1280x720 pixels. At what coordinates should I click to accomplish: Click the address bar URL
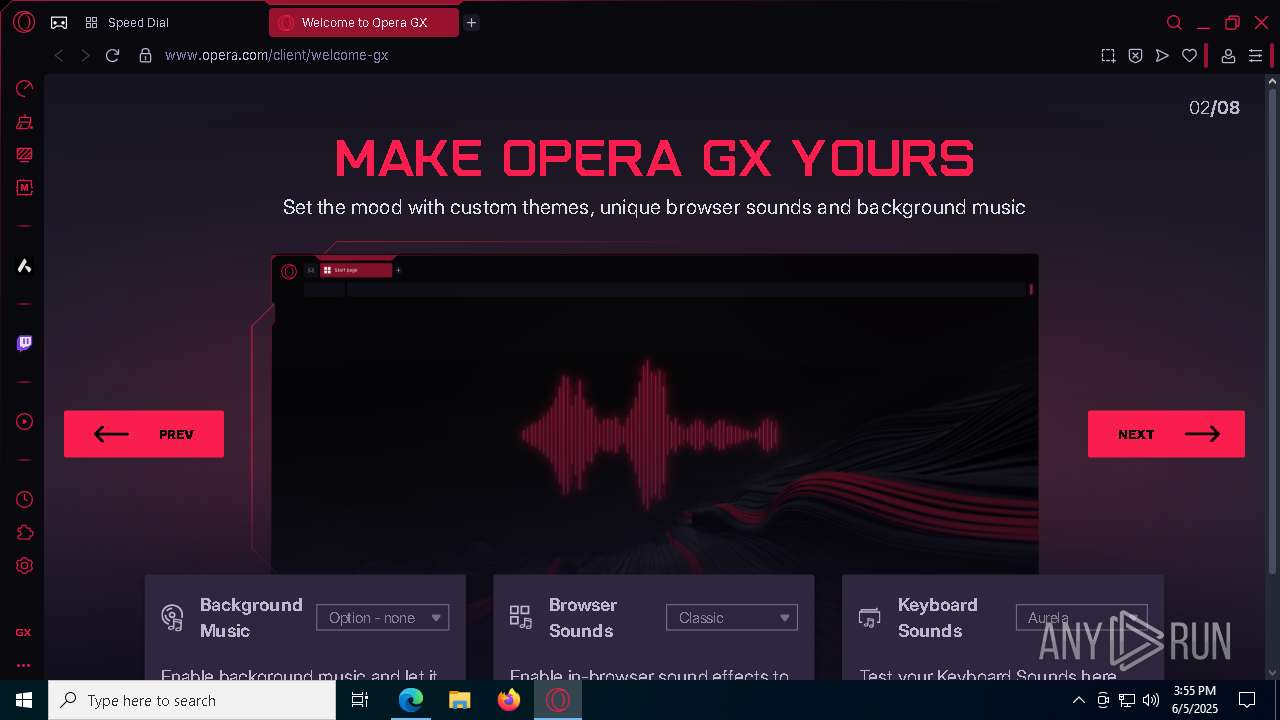(276, 55)
